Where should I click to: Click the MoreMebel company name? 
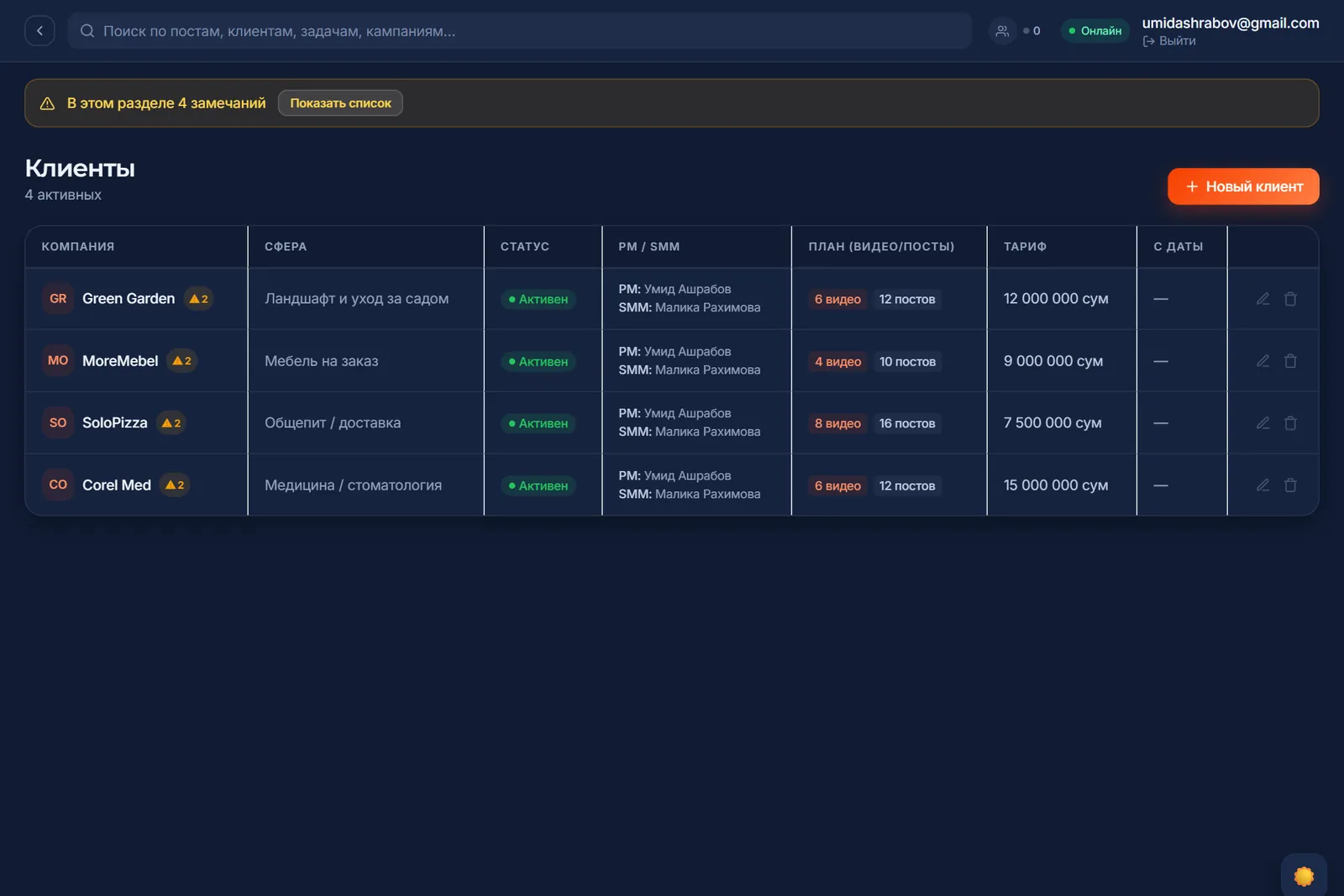tap(120, 361)
